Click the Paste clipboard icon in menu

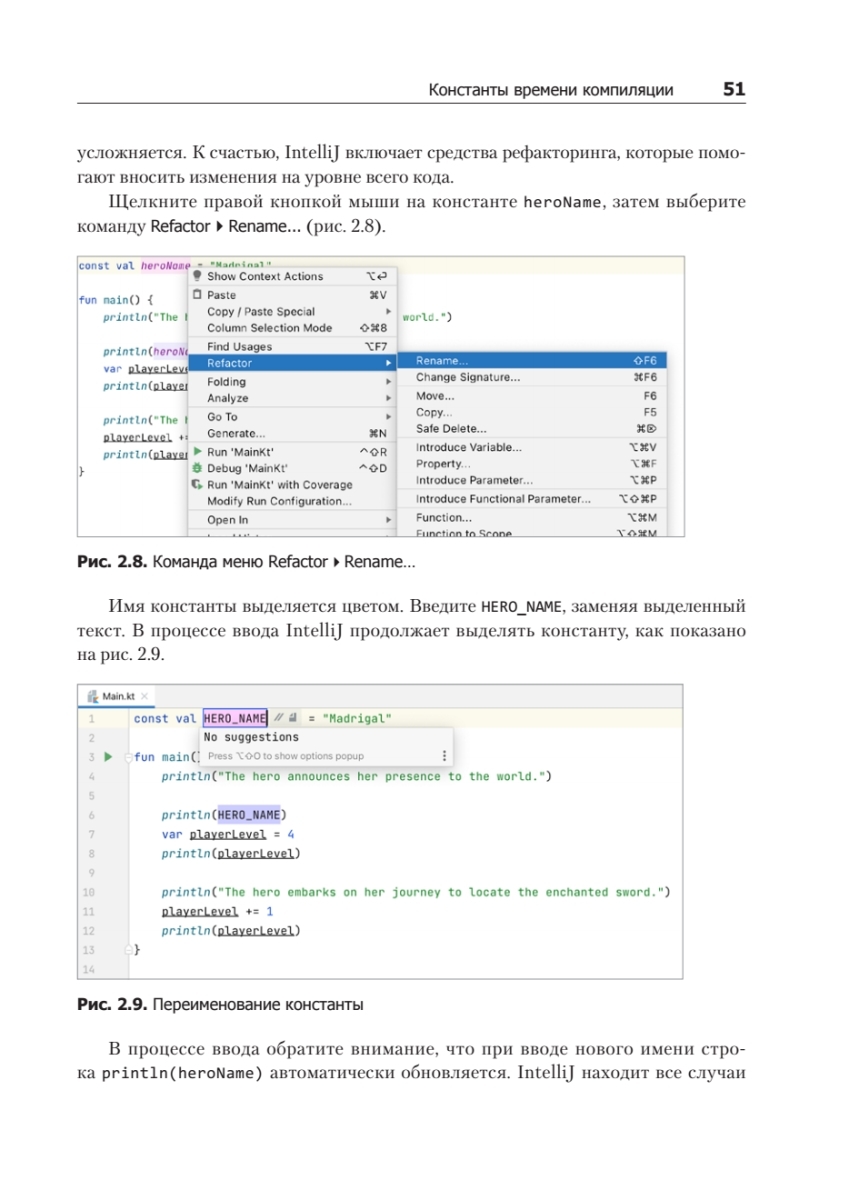[198, 295]
